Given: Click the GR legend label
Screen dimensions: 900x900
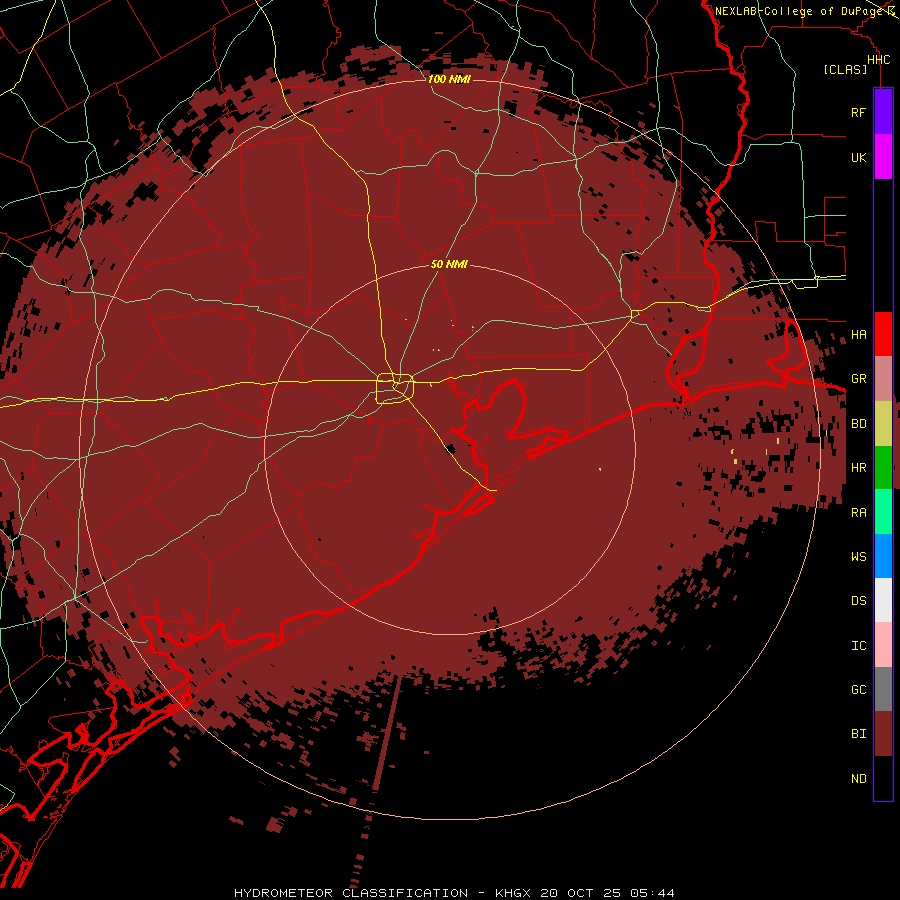Looking at the screenshot, I should coord(858,379).
